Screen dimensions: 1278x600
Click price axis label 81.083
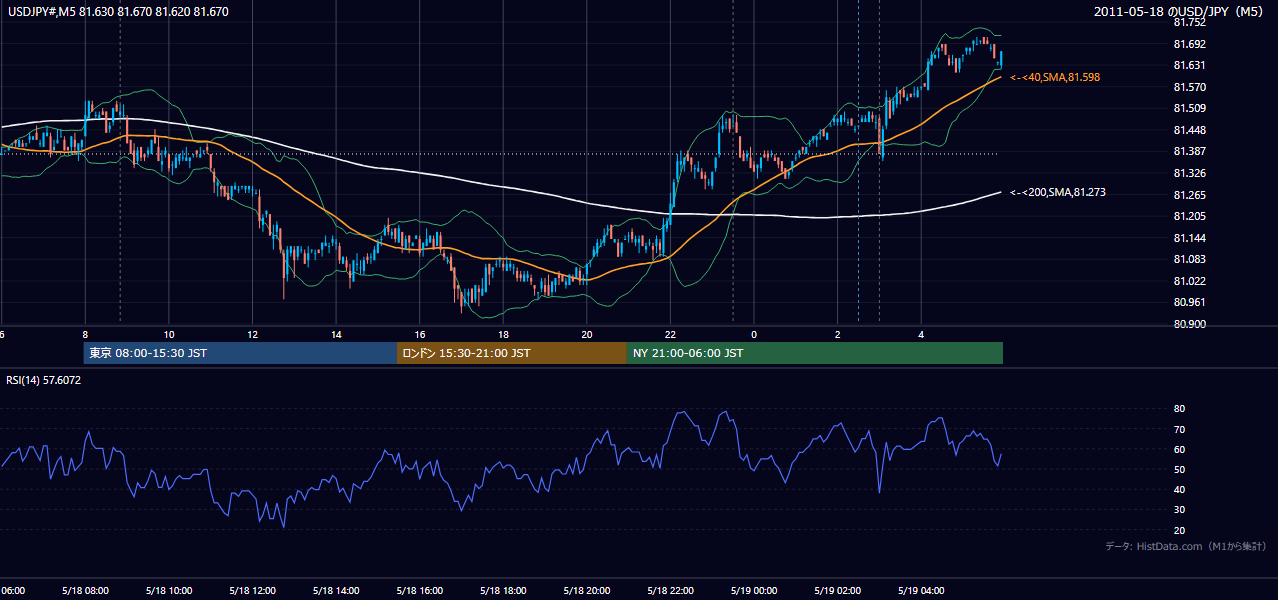pyautogui.click(x=1188, y=259)
